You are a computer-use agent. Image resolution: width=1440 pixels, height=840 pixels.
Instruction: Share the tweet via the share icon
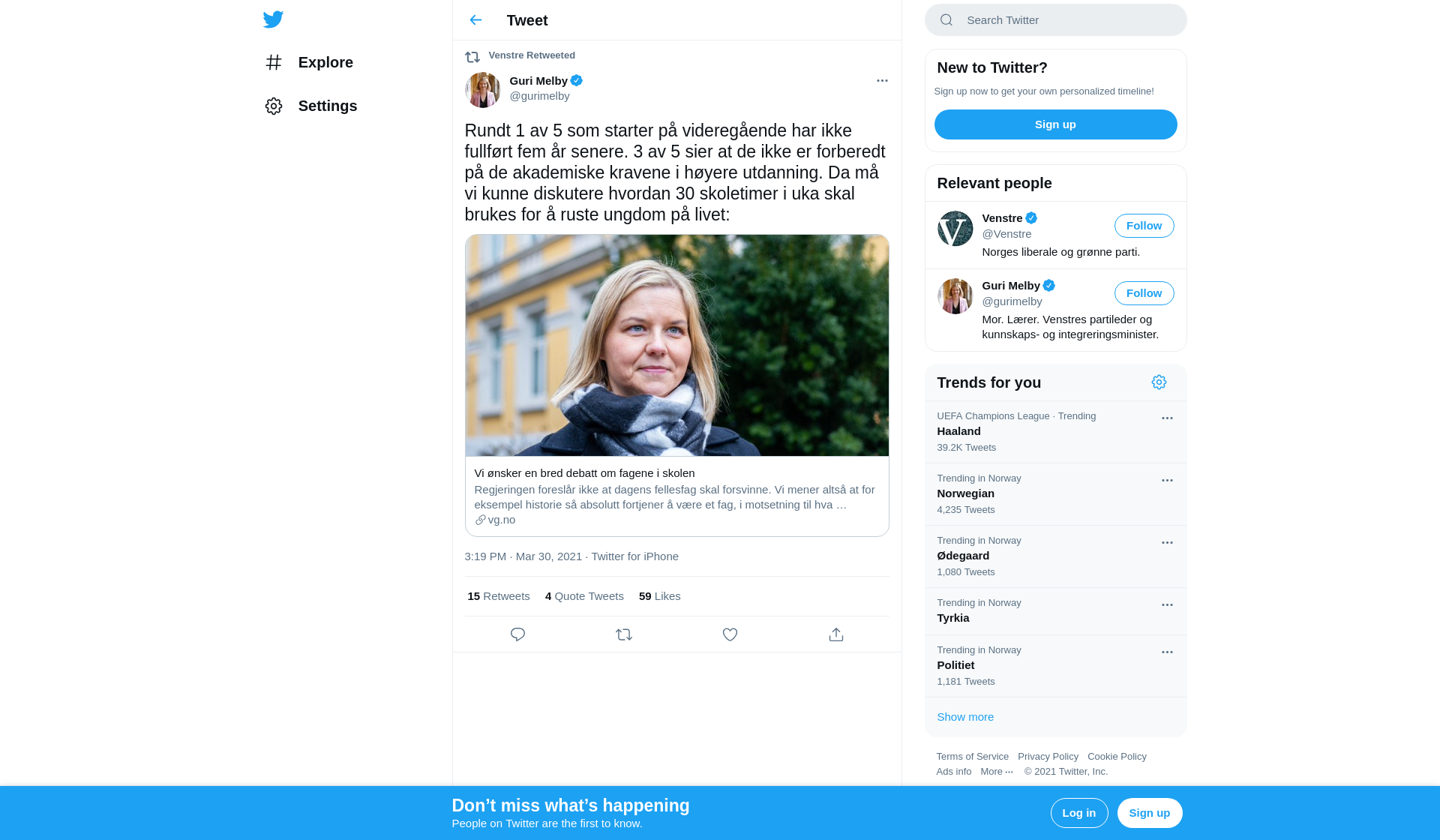(x=836, y=634)
